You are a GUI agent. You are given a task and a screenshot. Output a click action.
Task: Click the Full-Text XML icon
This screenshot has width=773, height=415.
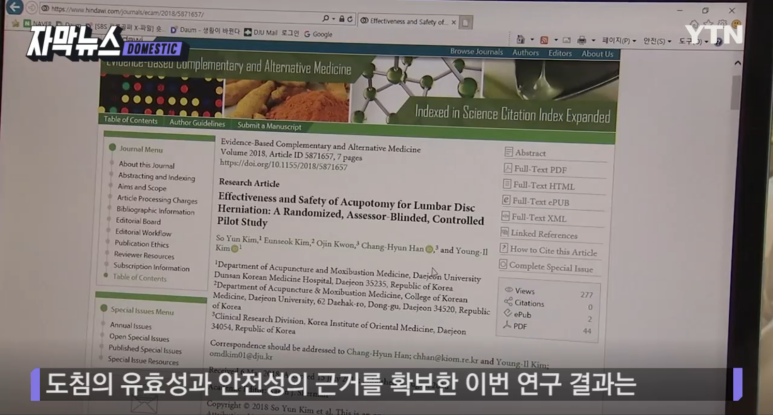click(505, 217)
